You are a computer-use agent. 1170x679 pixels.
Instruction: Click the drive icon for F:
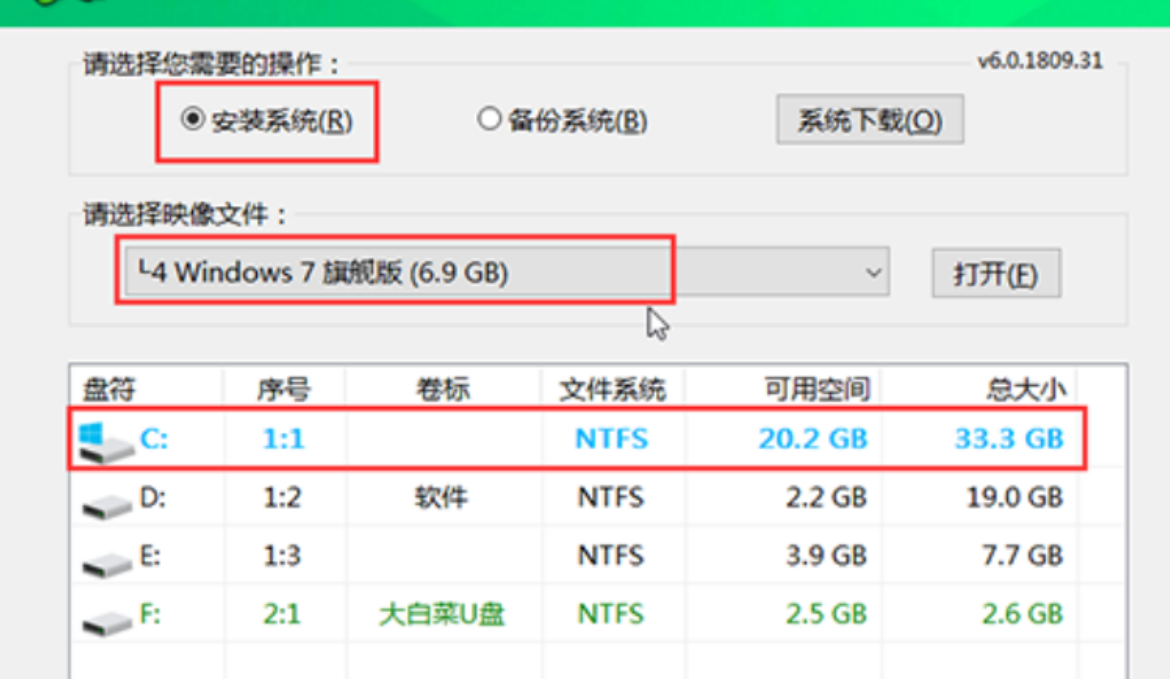[107, 622]
